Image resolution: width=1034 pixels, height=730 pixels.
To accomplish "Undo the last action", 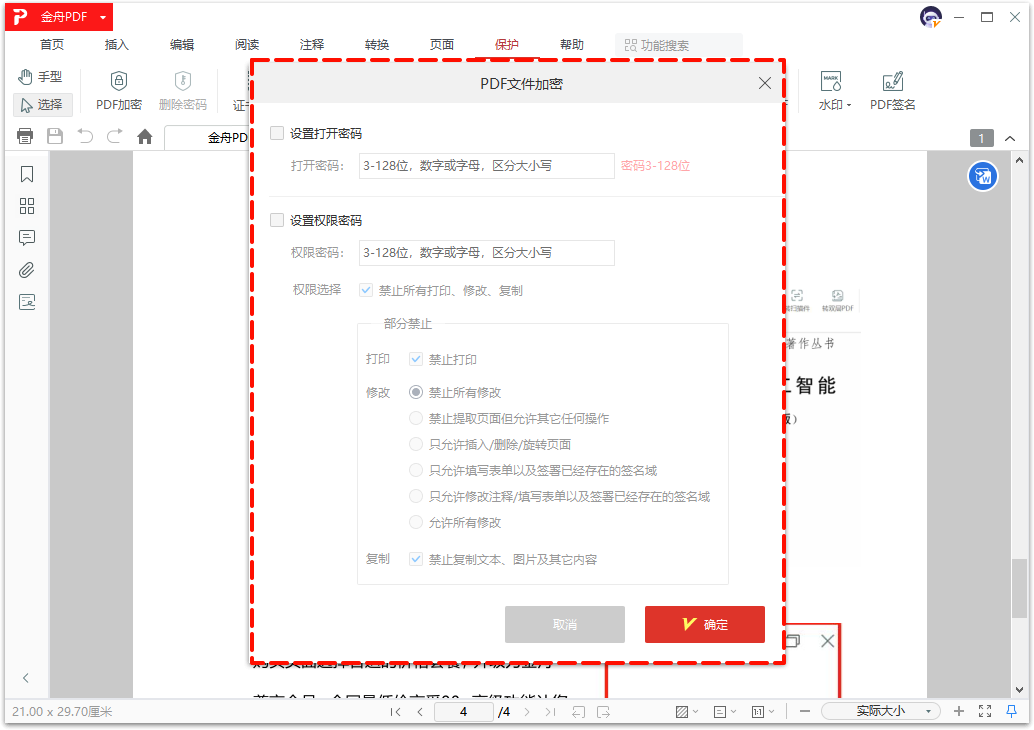I will [85, 137].
